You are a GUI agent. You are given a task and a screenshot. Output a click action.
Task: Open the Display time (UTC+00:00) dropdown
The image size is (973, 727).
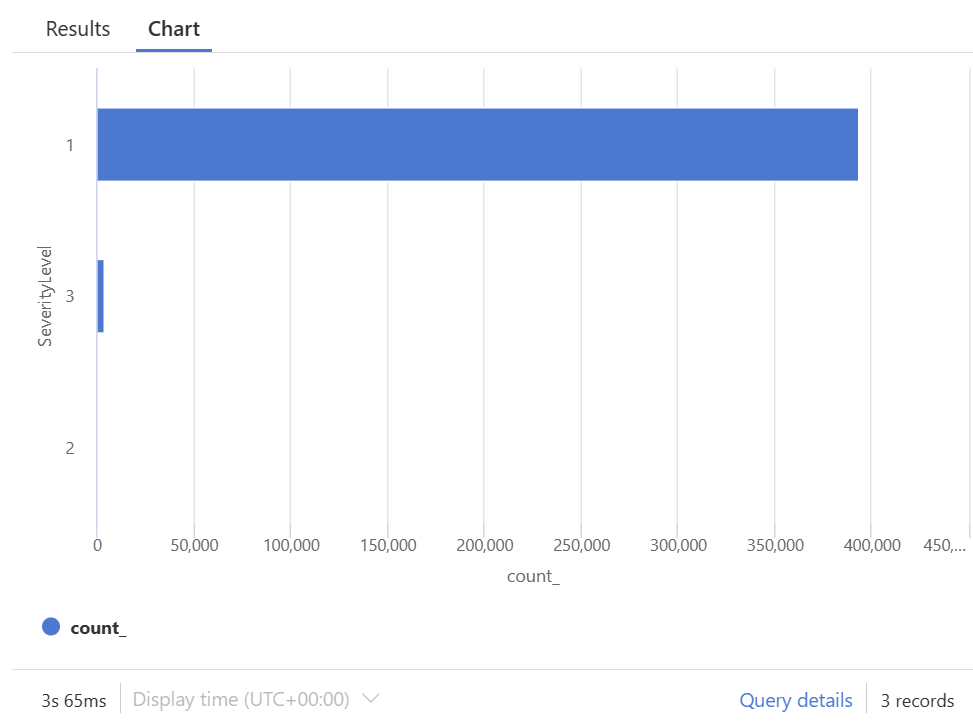(241, 700)
